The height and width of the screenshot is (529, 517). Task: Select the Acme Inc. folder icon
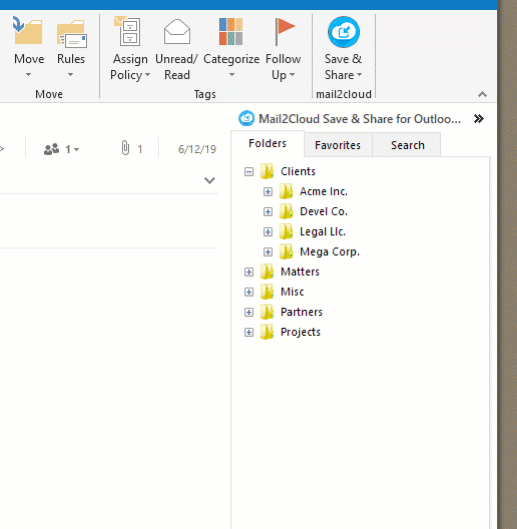[x=286, y=191]
